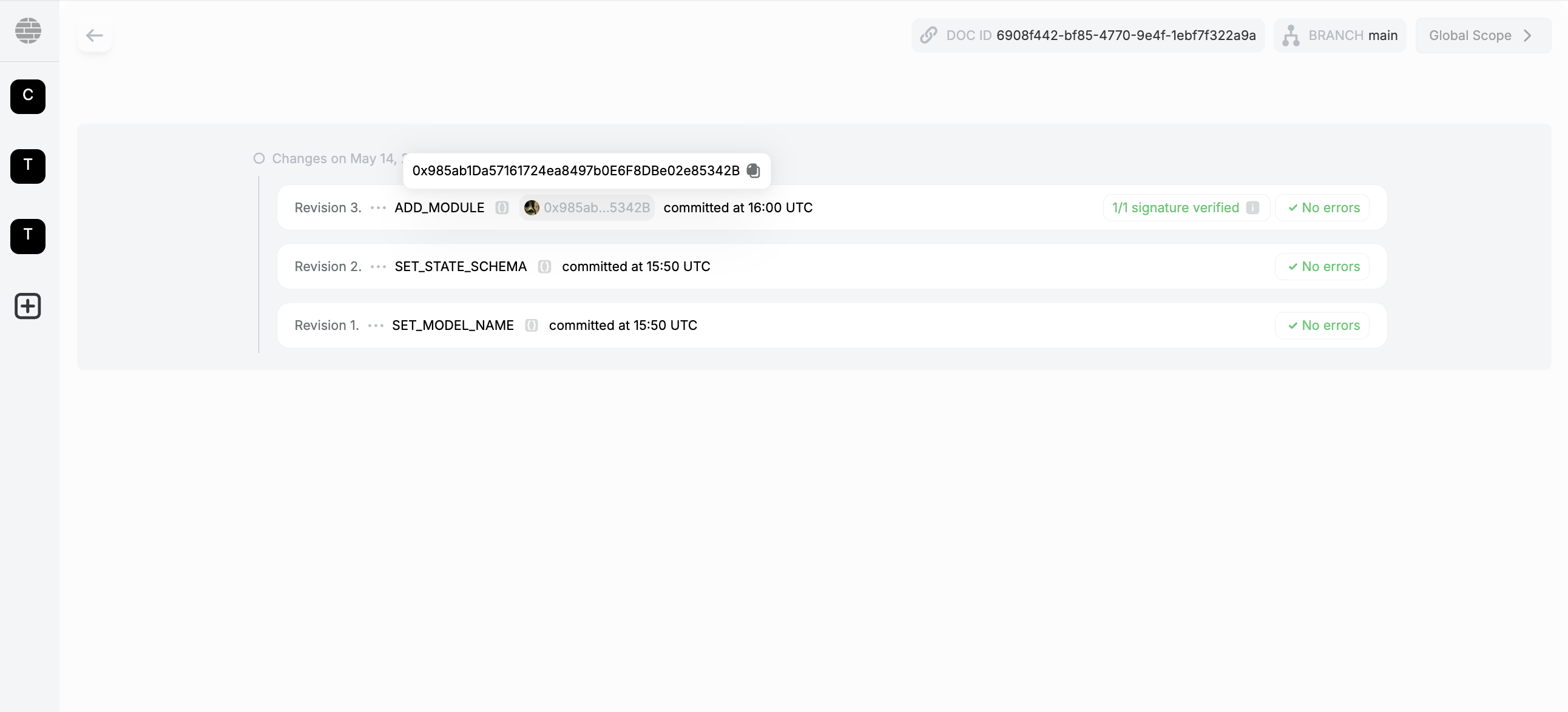Go back using the back arrow button
The width and height of the screenshot is (1568, 712).
94,35
